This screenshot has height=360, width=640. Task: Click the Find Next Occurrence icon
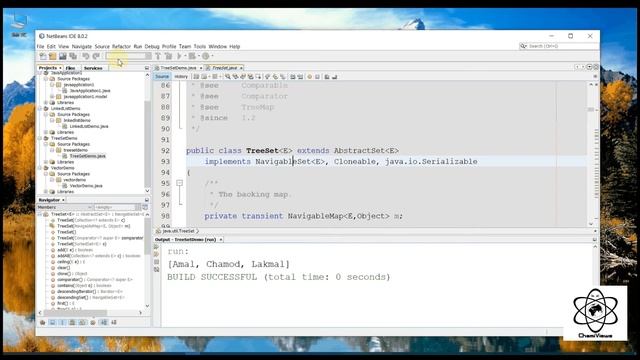coord(243,77)
